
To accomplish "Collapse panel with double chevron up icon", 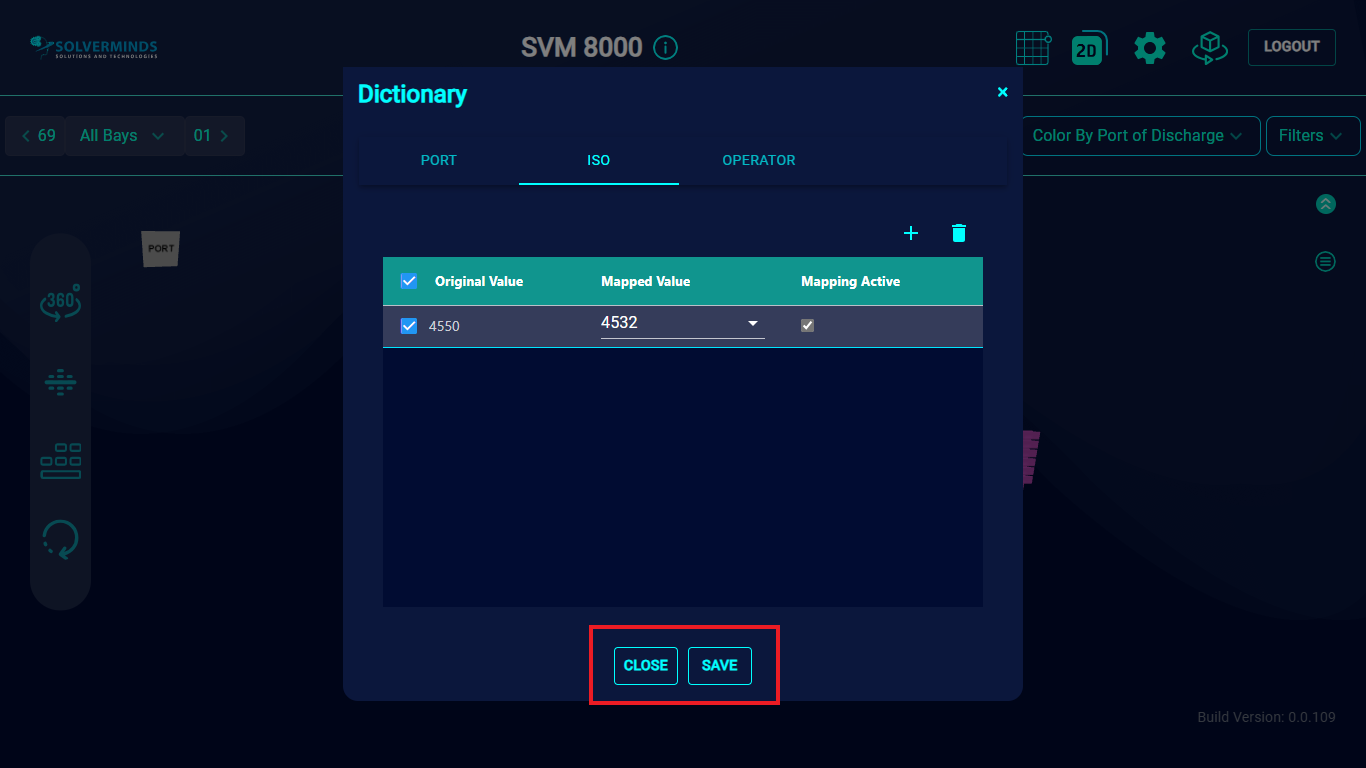I will click(1325, 204).
